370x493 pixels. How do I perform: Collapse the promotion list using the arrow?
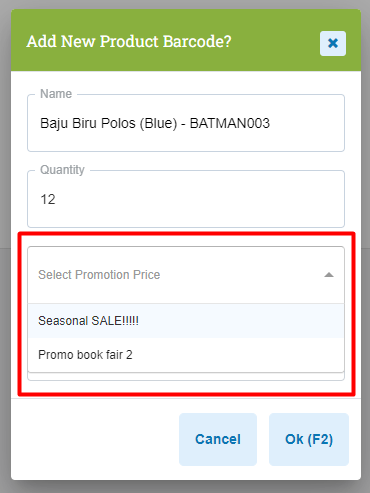[329, 275]
